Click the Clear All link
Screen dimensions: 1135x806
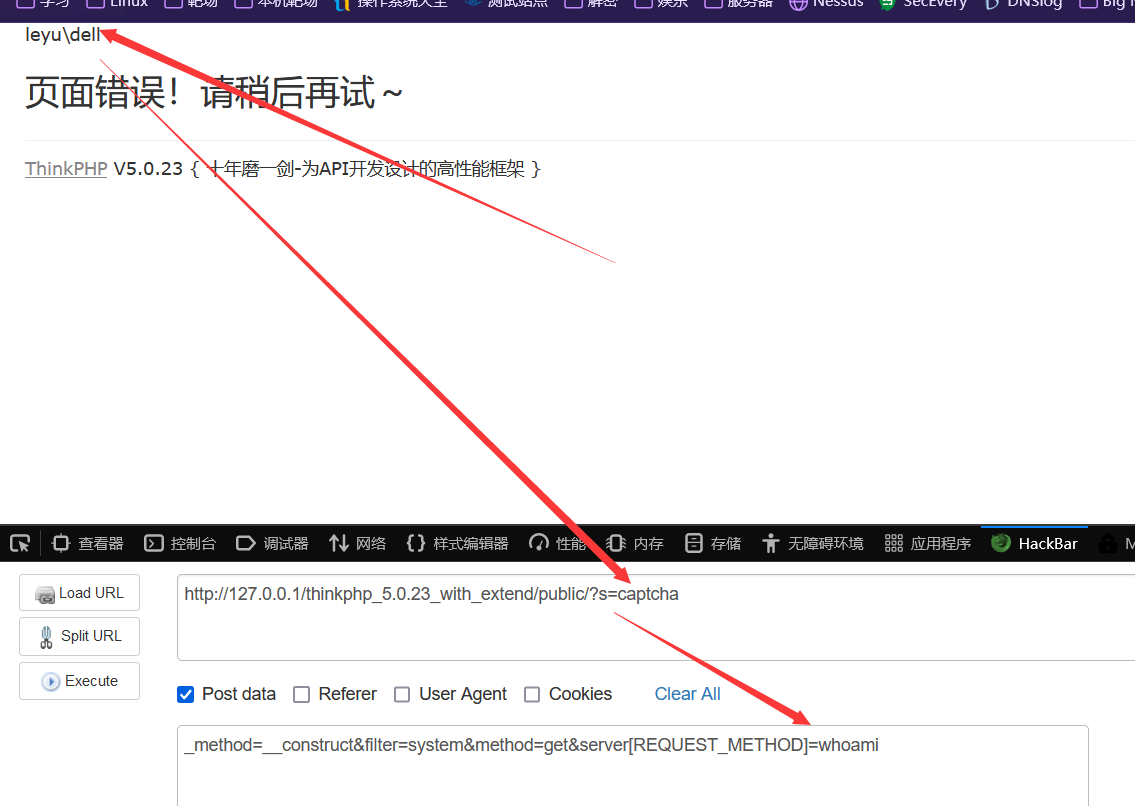click(x=687, y=694)
